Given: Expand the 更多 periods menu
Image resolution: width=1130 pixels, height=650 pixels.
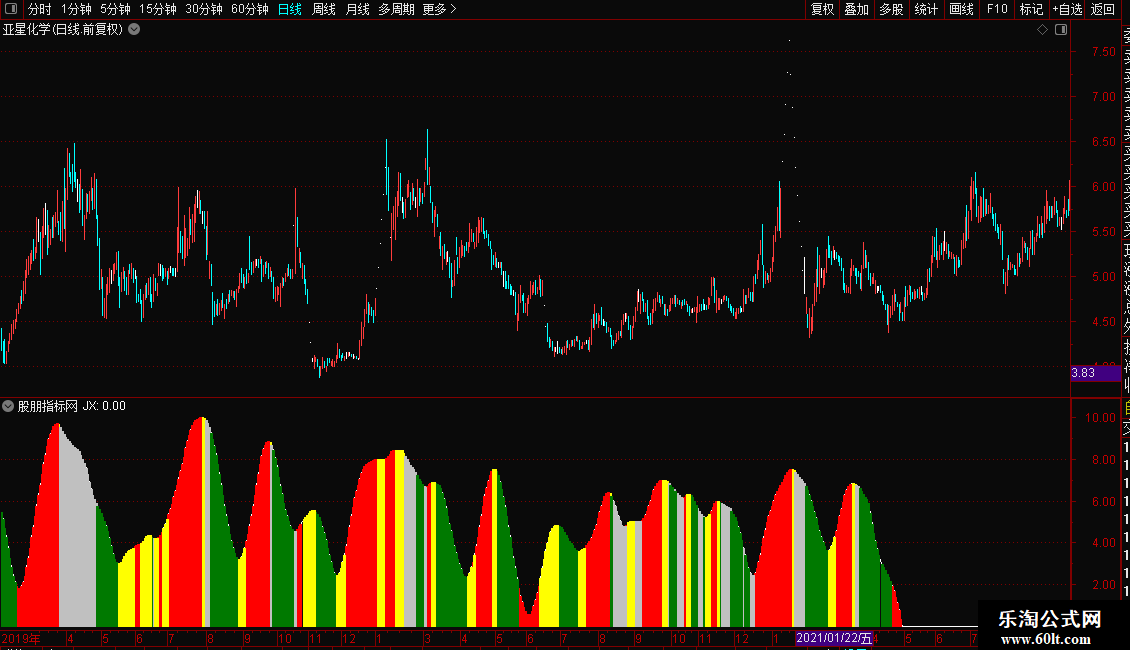Looking at the screenshot, I should tap(439, 9).
